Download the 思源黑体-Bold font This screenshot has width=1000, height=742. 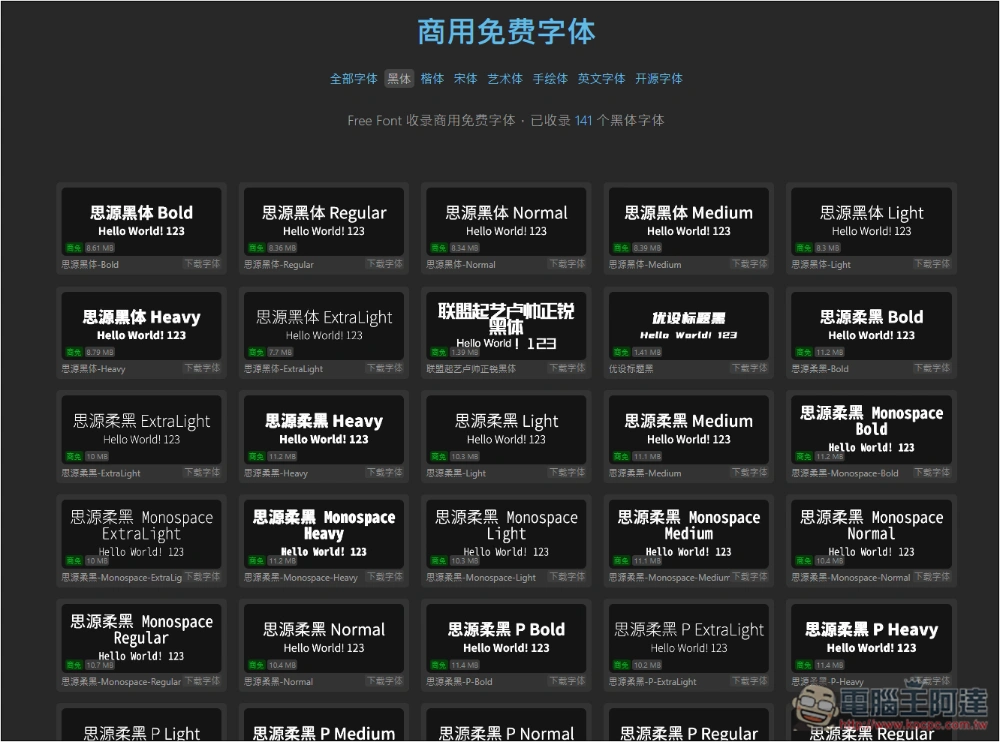pos(202,265)
